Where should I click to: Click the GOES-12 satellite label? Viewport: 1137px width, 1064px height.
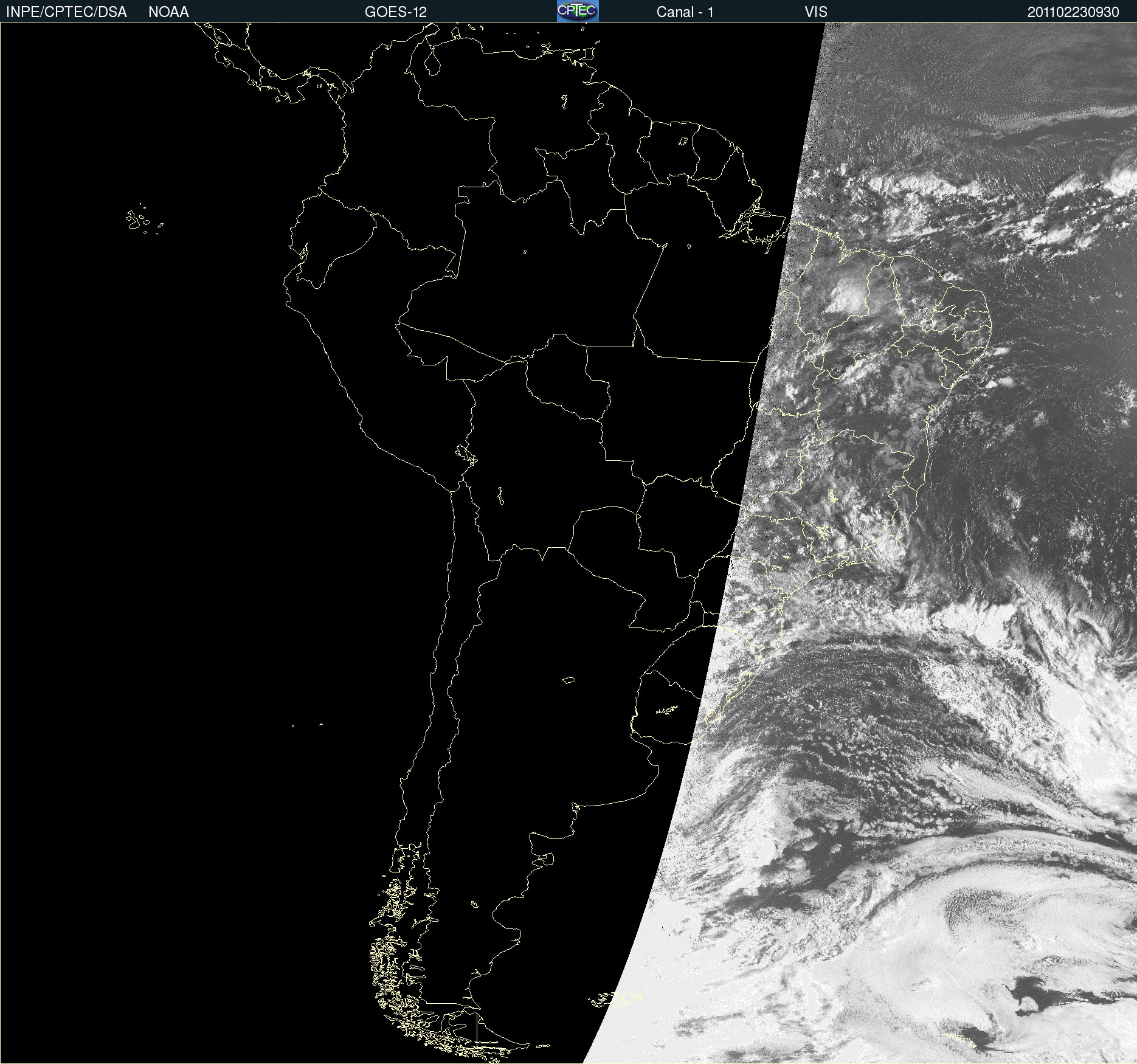(396, 12)
